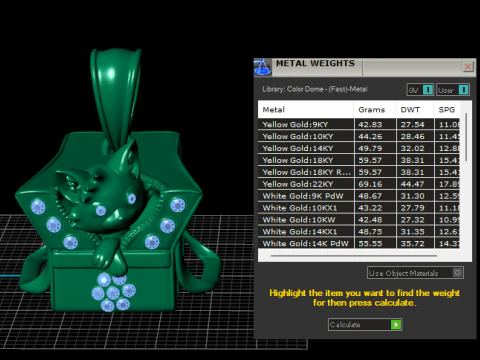Screen dimensions: 480x360
Task: Close the Metal Weights panel
Action: pos(468,67)
